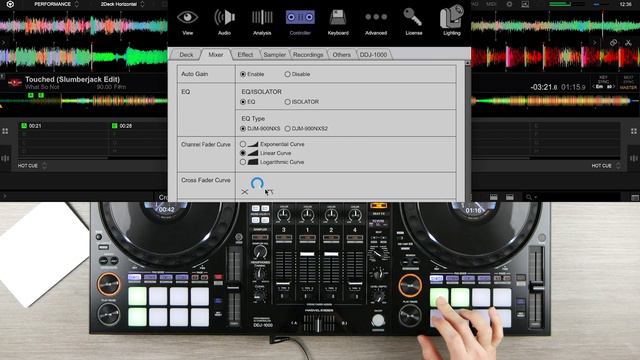The width and height of the screenshot is (640, 360).
Task: Shift key down with left arrow
Action: (594, 87)
